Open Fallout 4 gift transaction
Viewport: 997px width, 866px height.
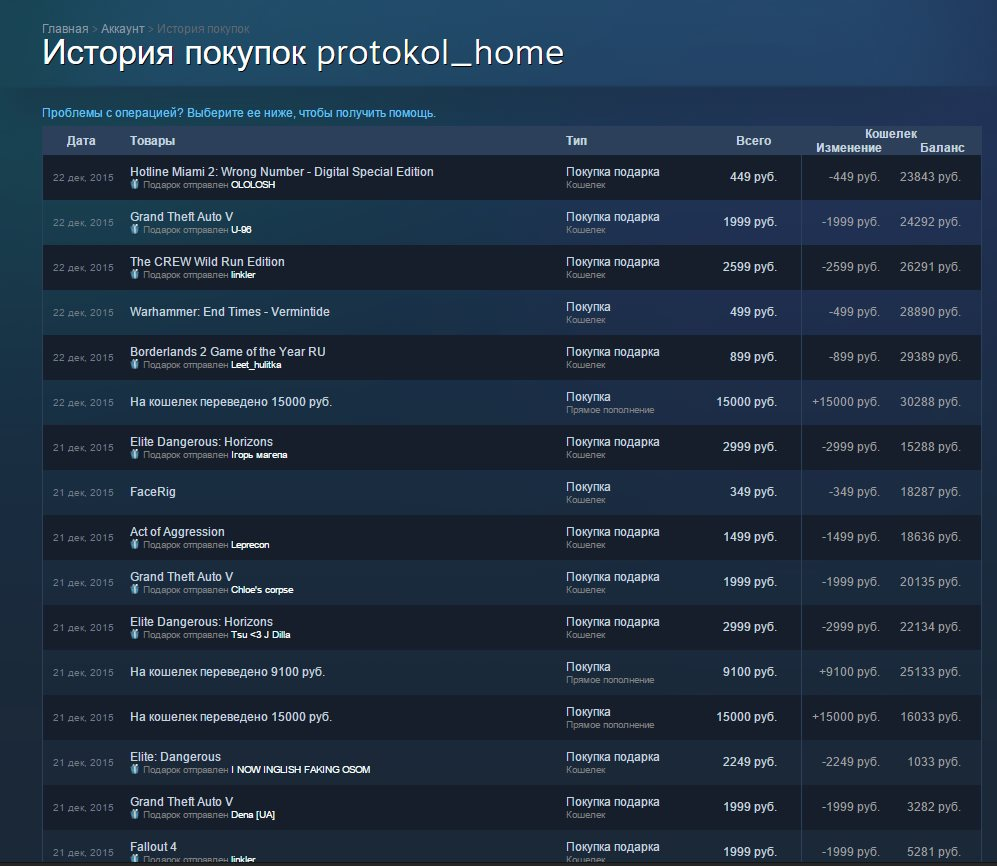511,847
